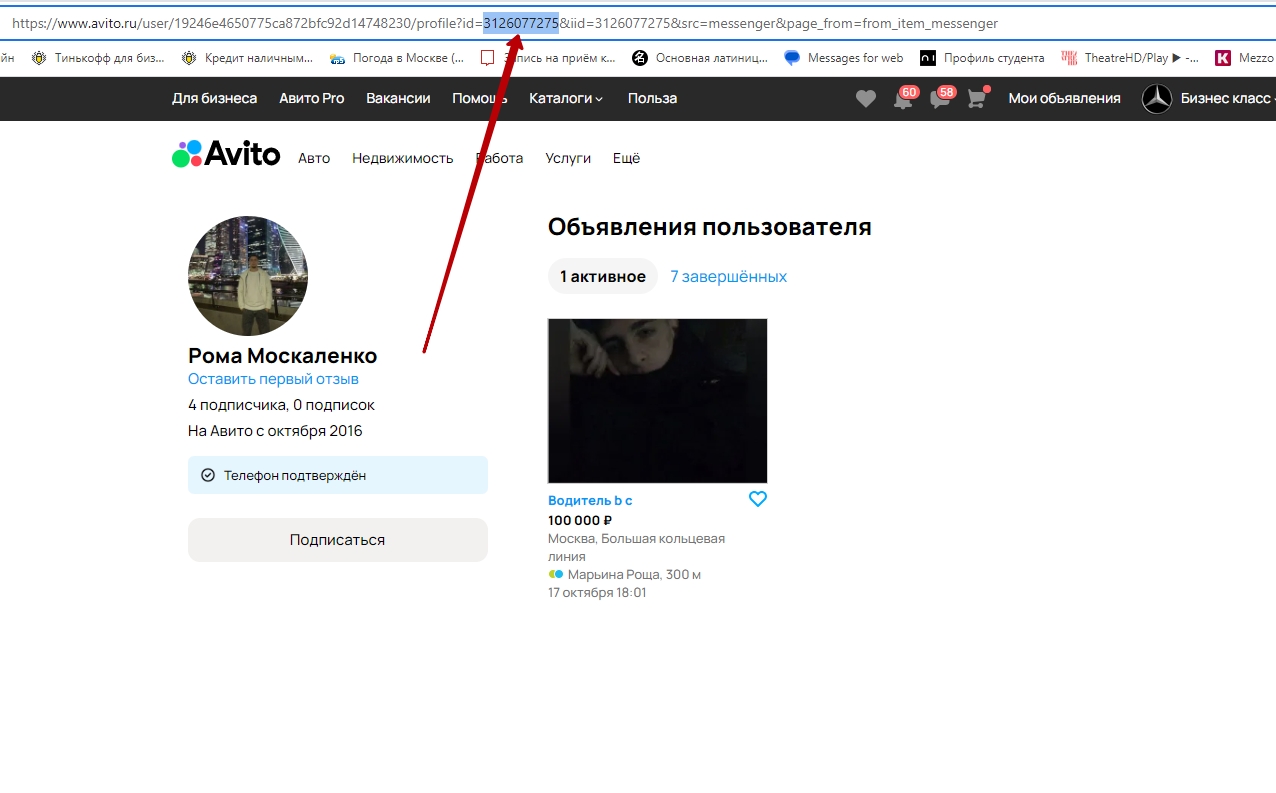Open favorites heart icon in header
Viewport: 1276px width, 793px height.
click(x=866, y=98)
